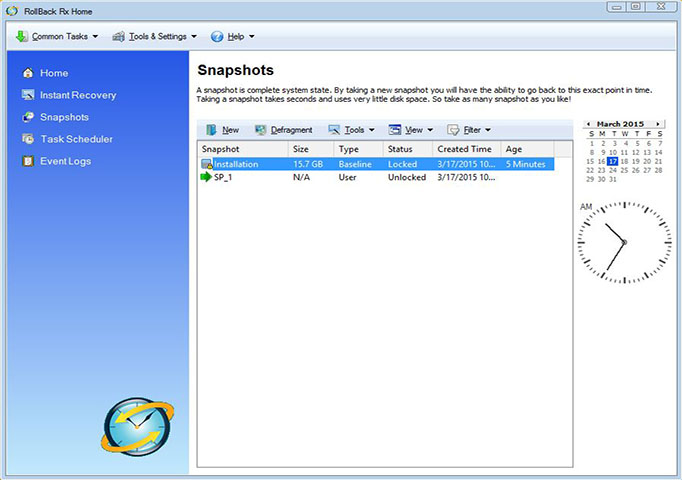Go to previous month in calendar

point(588,124)
